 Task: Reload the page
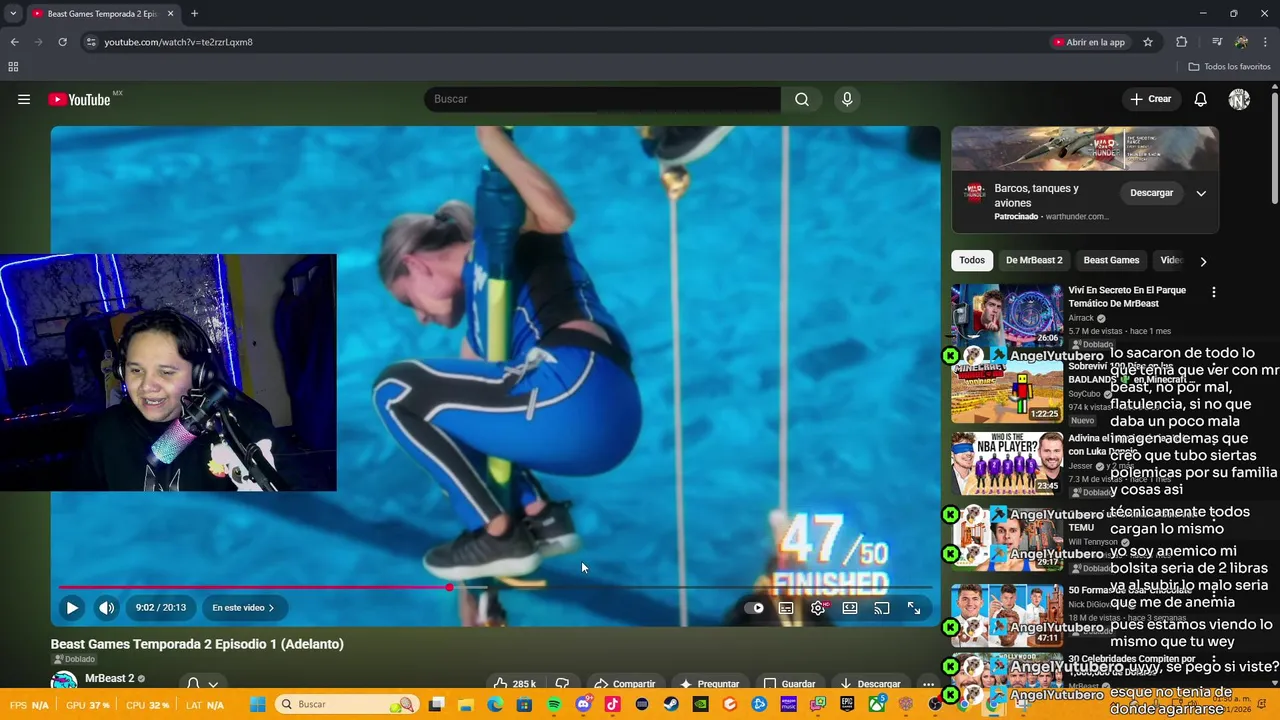62,42
